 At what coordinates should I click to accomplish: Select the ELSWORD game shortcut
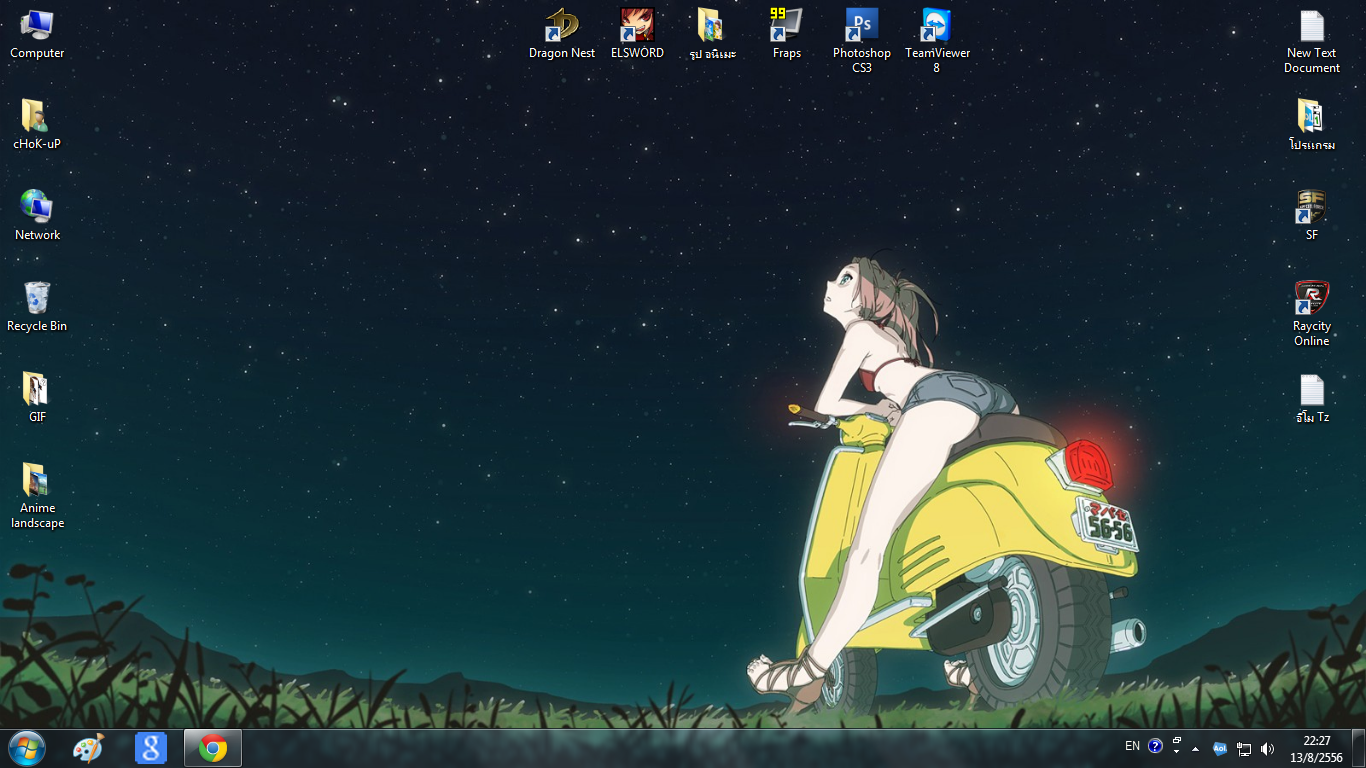coord(637,34)
